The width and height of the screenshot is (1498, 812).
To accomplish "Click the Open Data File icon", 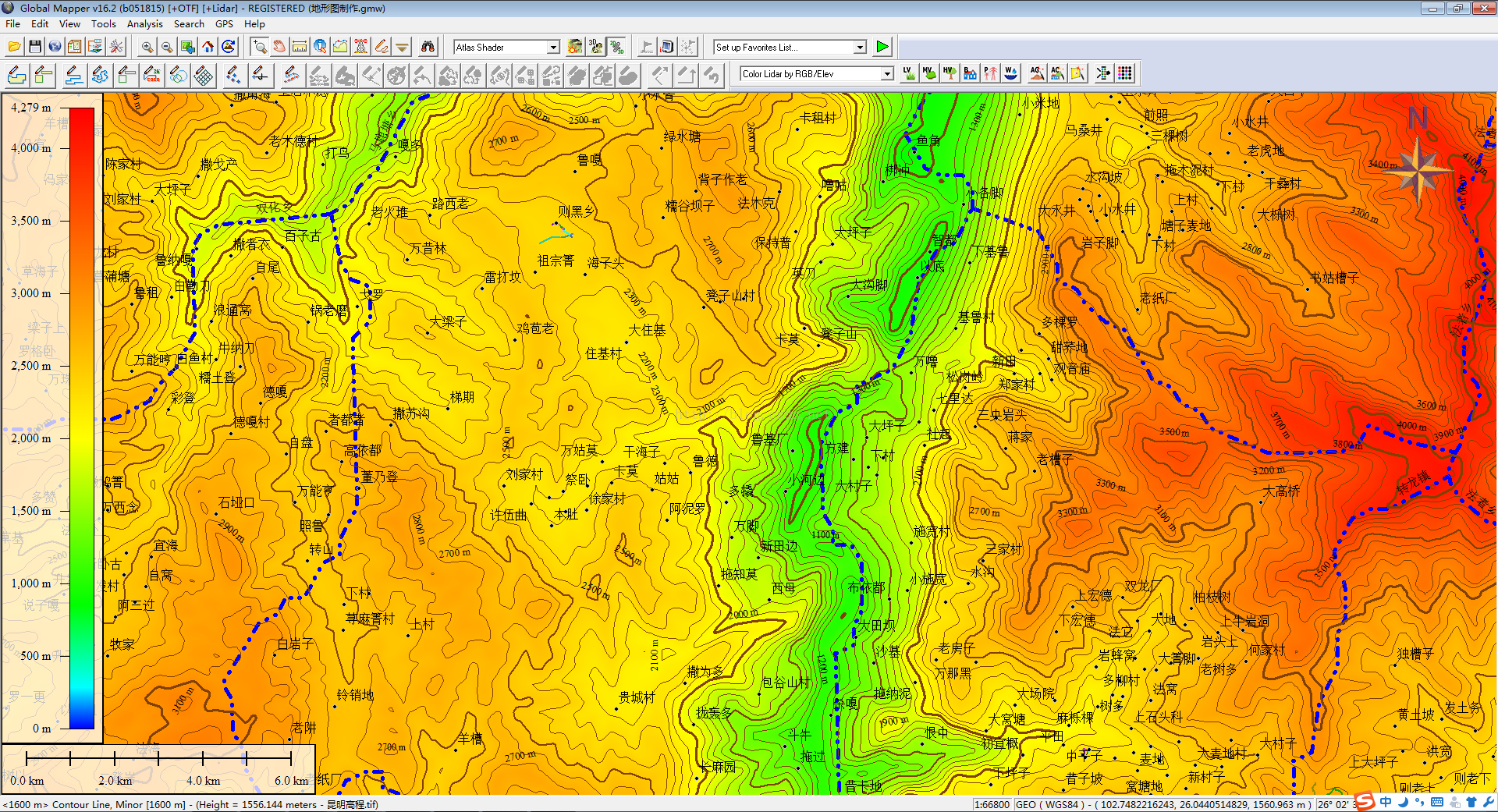I will [x=15, y=47].
